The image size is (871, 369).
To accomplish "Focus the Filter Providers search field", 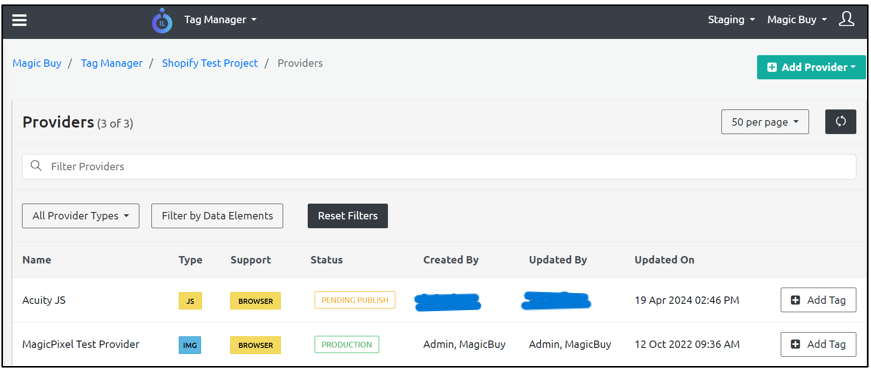I will [x=439, y=167].
